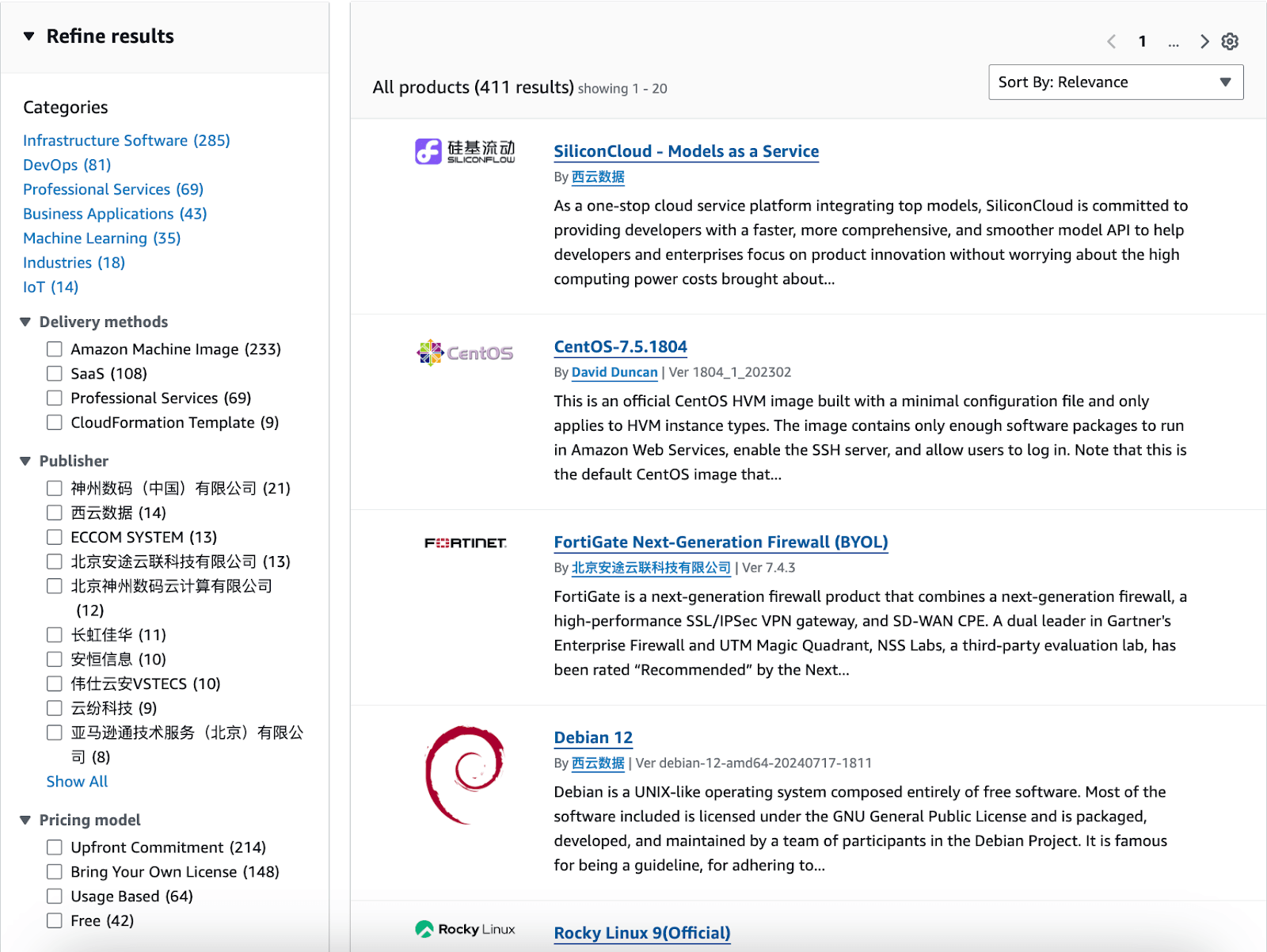Open publisher David Duncan link
The height and width of the screenshot is (952, 1267).
coord(614,372)
